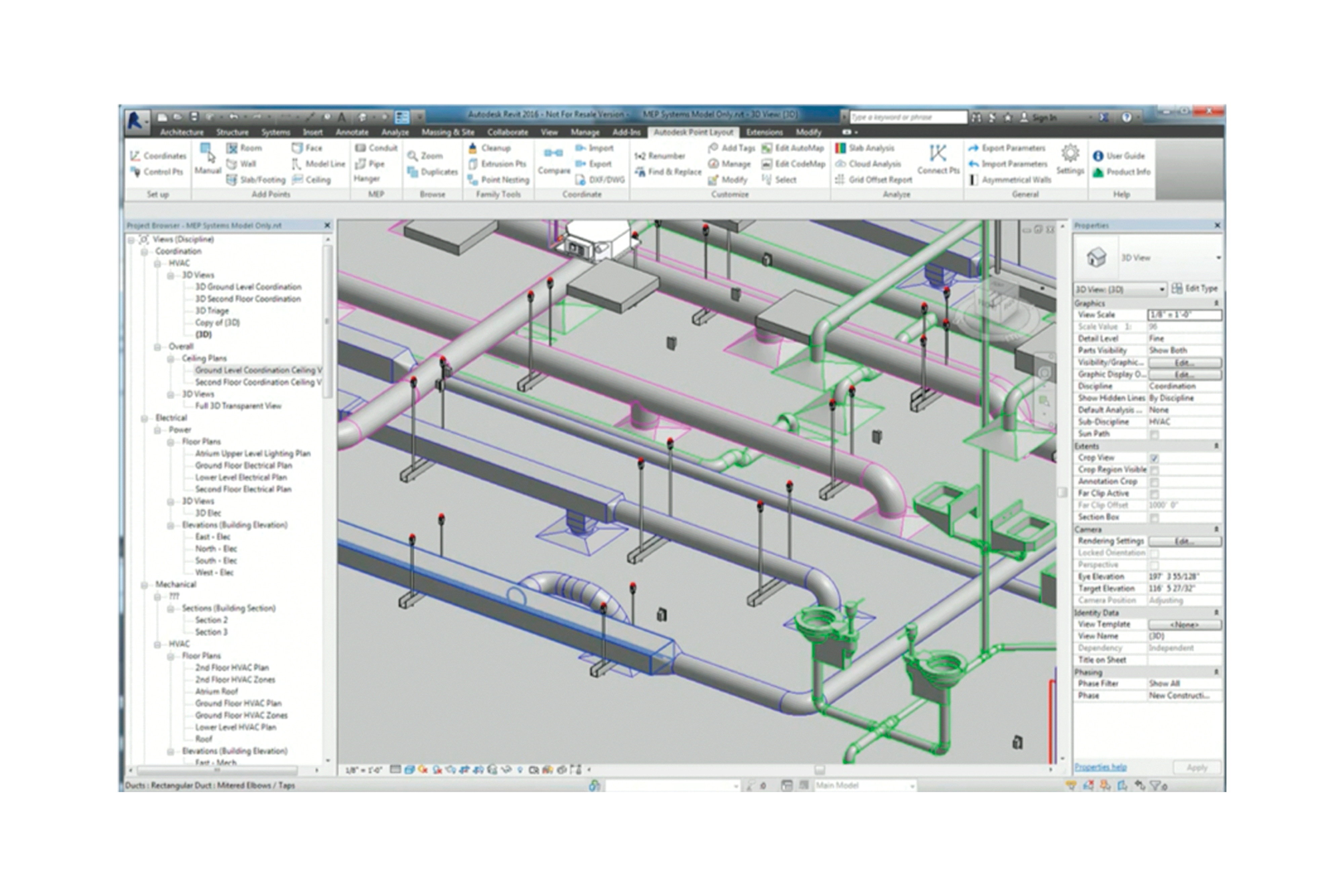The image size is (1344, 896).
Task: Open the Collaborate ribbon tab
Action: coord(507,132)
